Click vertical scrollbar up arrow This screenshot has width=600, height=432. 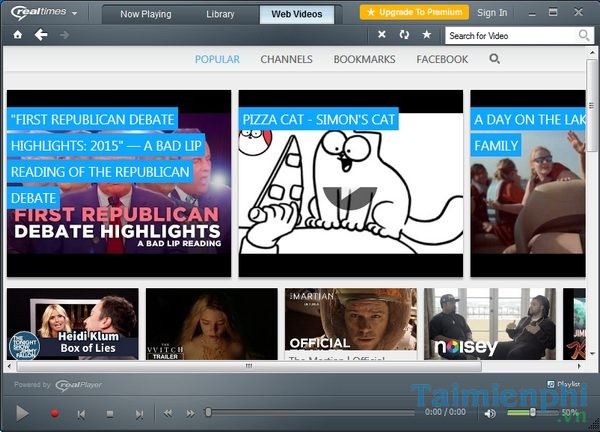(x=592, y=52)
